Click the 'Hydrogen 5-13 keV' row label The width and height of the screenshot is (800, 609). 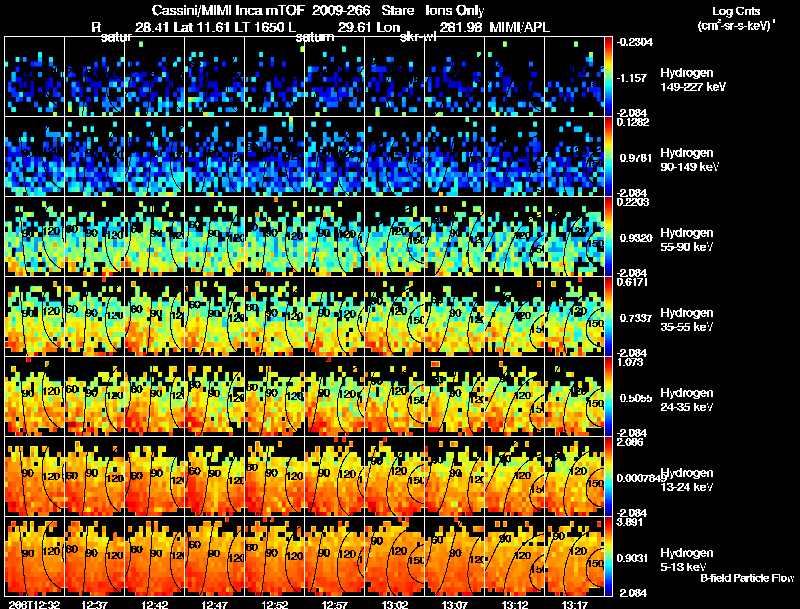pyautogui.click(x=687, y=560)
